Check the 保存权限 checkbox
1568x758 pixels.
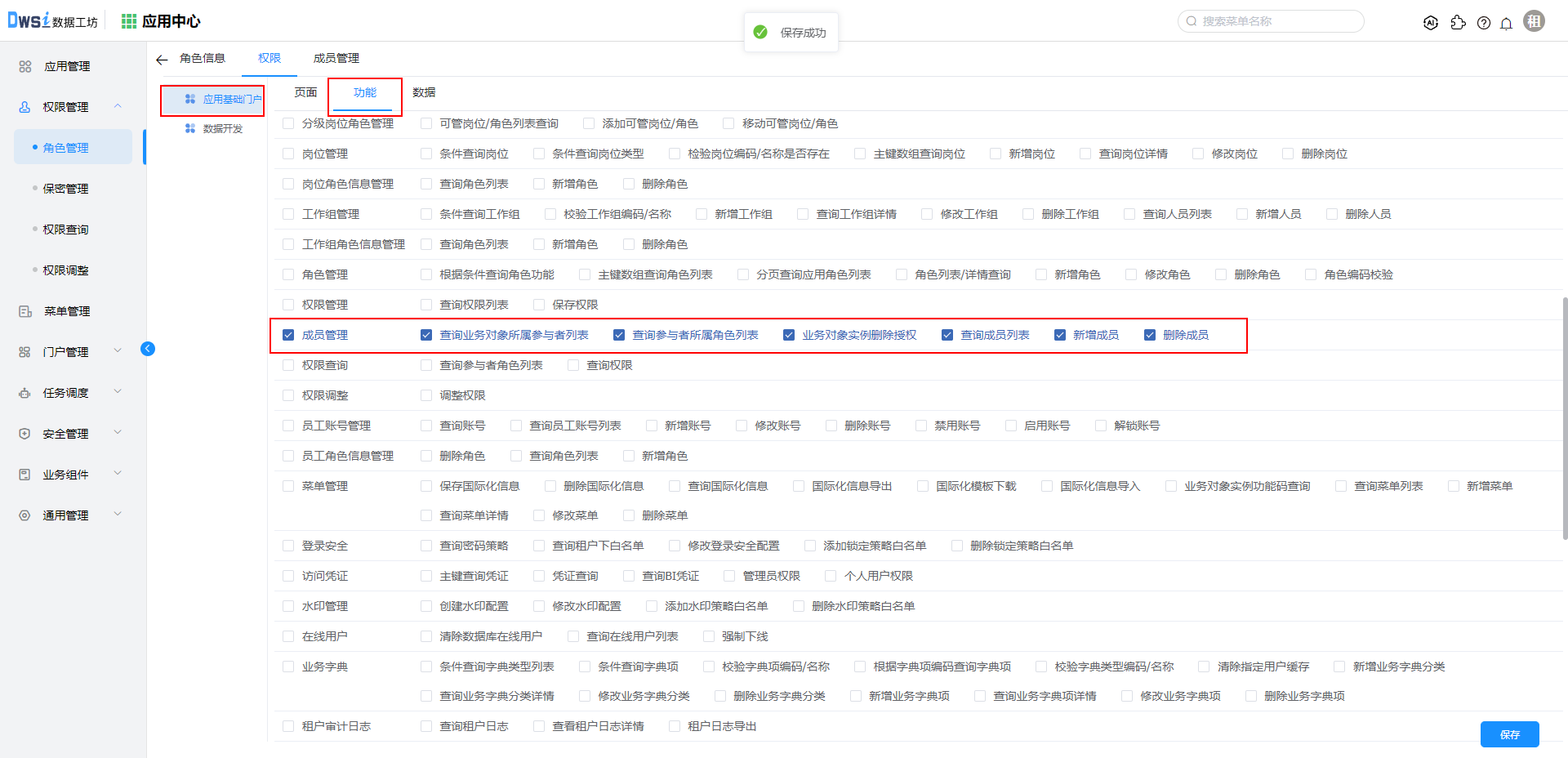tap(539, 305)
